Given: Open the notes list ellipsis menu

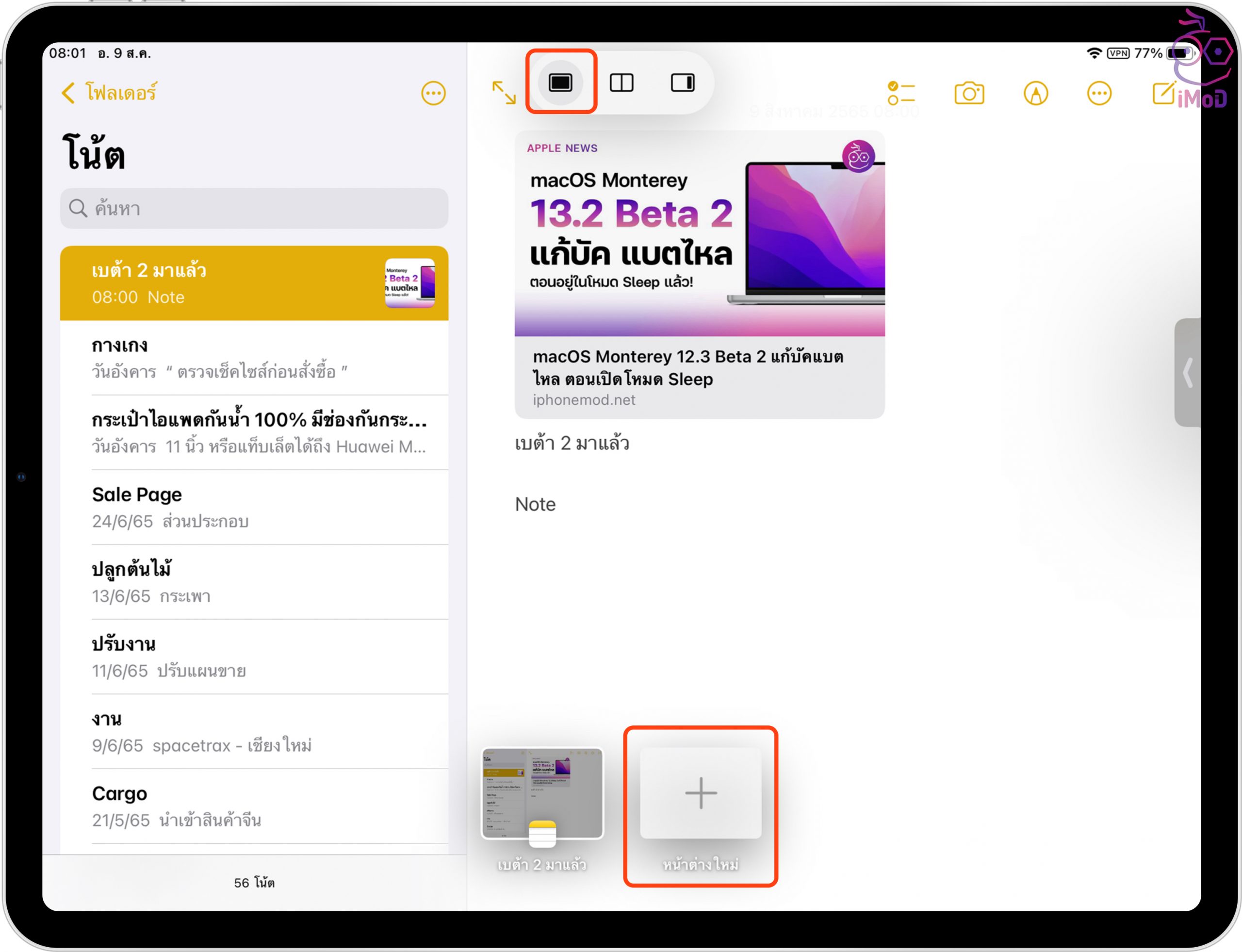Looking at the screenshot, I should pos(433,94).
